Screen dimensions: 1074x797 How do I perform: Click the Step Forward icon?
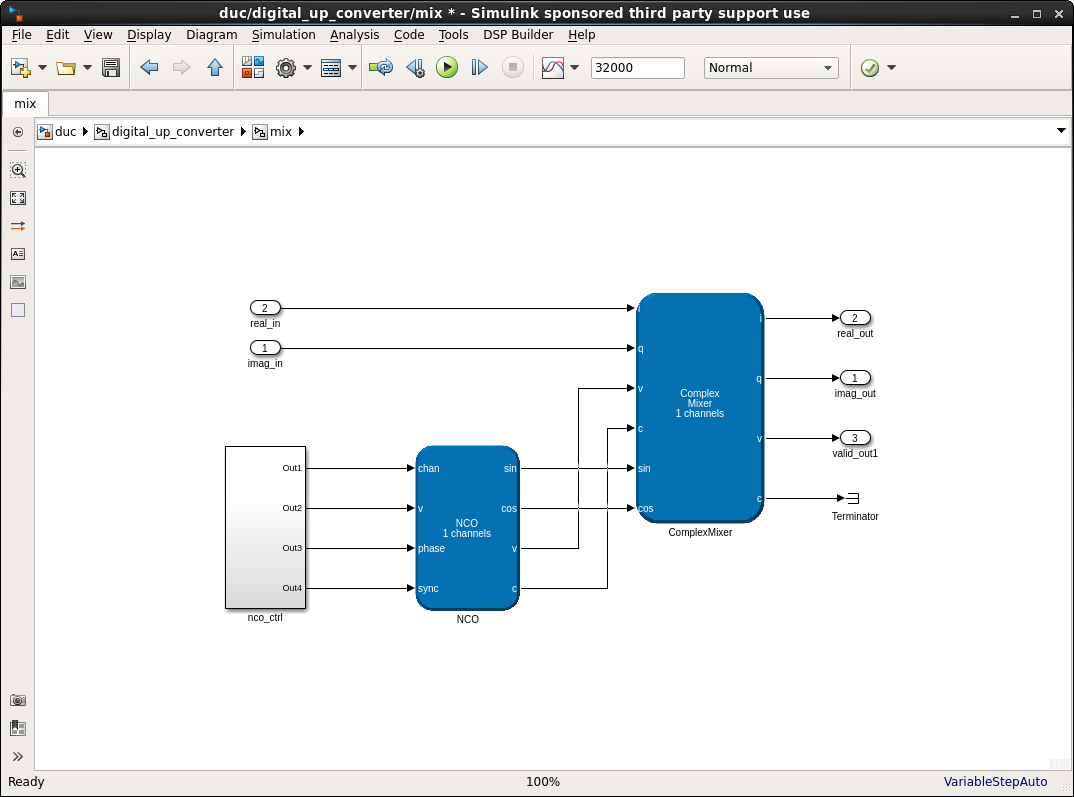tap(480, 68)
